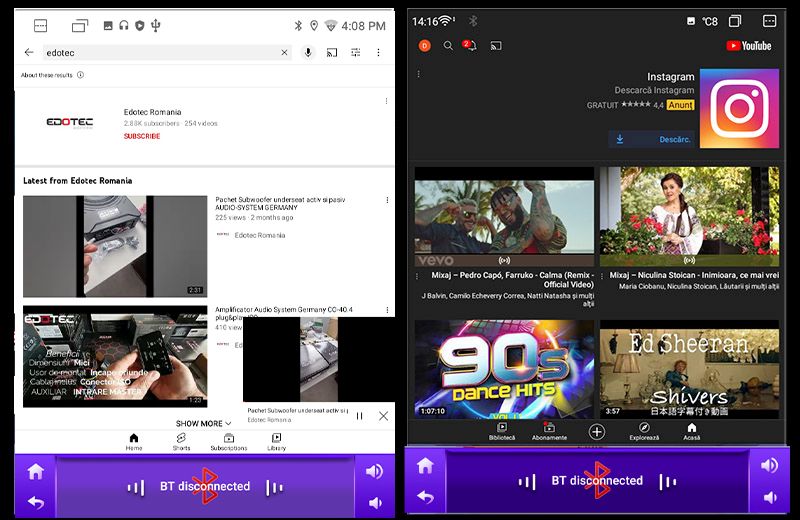This screenshot has height=520, width=800.
Task: Tap the microphone voice search icon
Action: pos(308,52)
